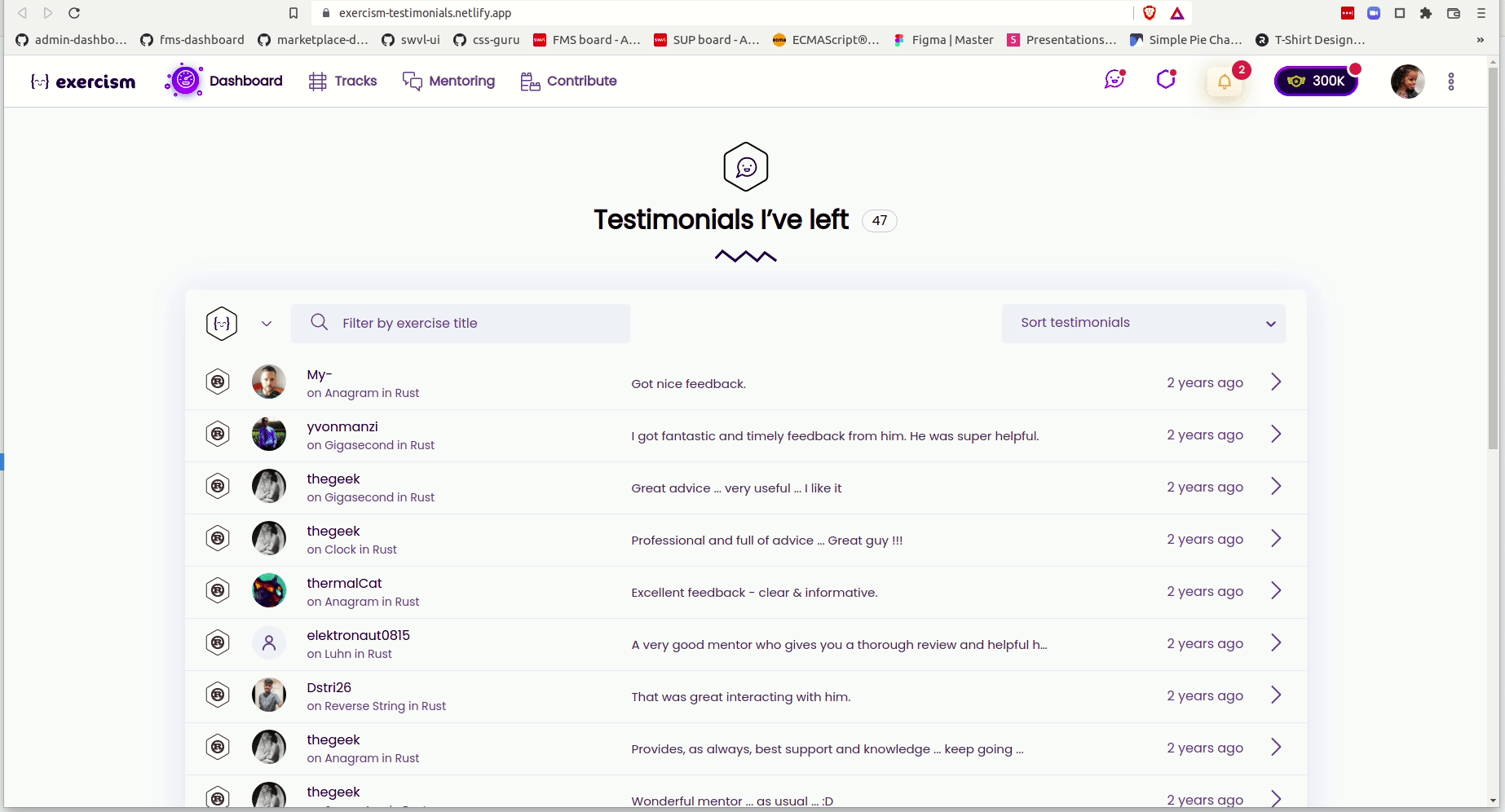Expand thegeek's Gigasecond testimonial chevron
The image size is (1505, 812).
coord(1277,486)
